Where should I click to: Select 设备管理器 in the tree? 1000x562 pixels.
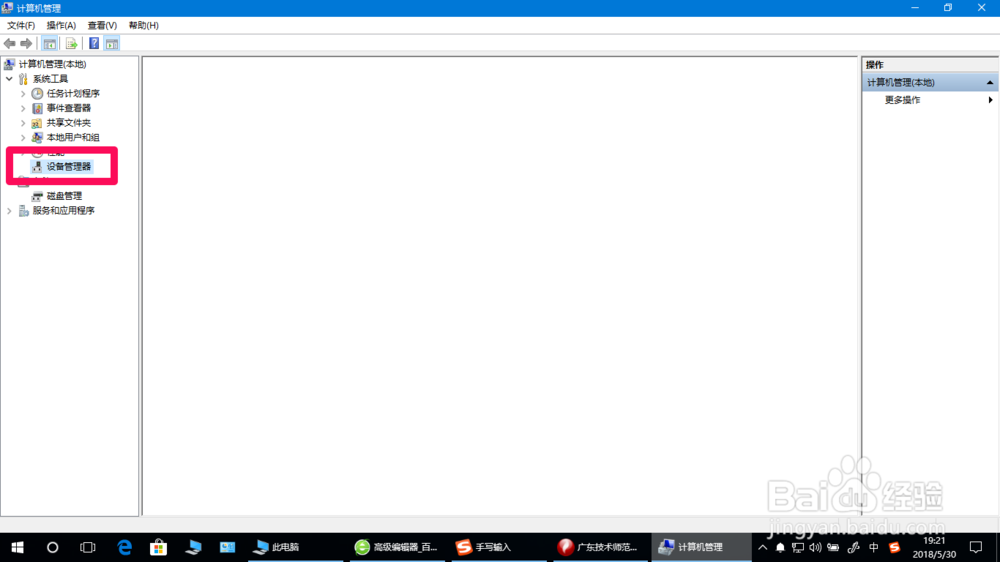point(68,166)
